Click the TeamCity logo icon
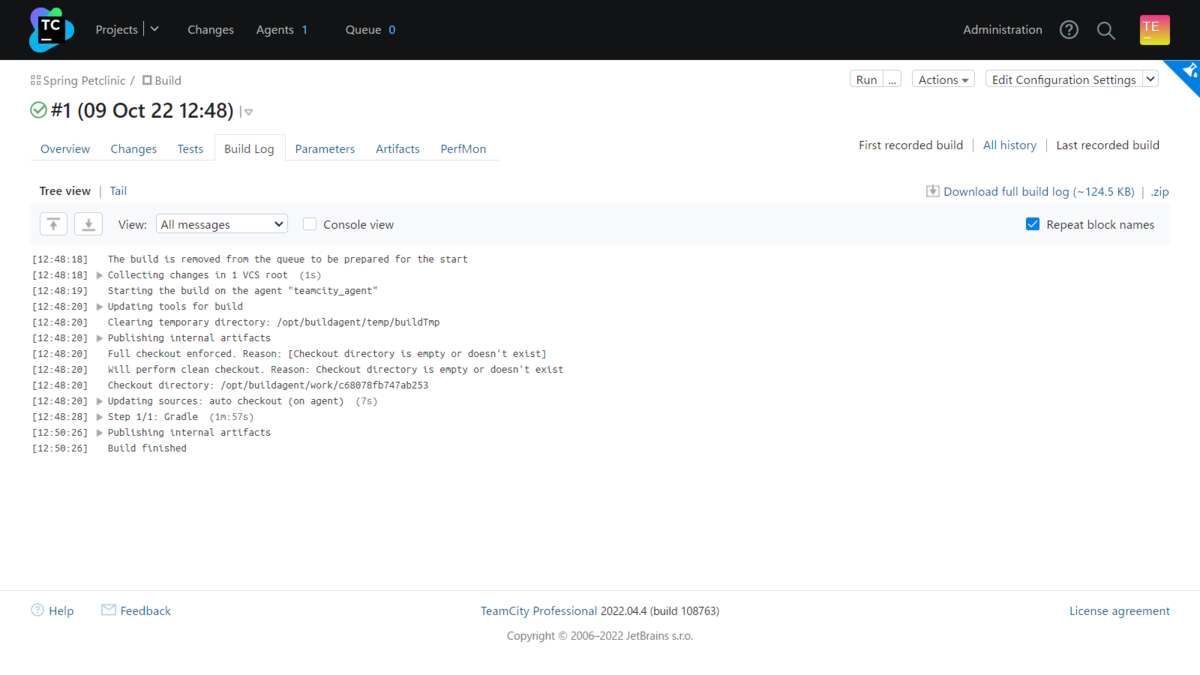This screenshot has width=1200, height=675. 51,30
